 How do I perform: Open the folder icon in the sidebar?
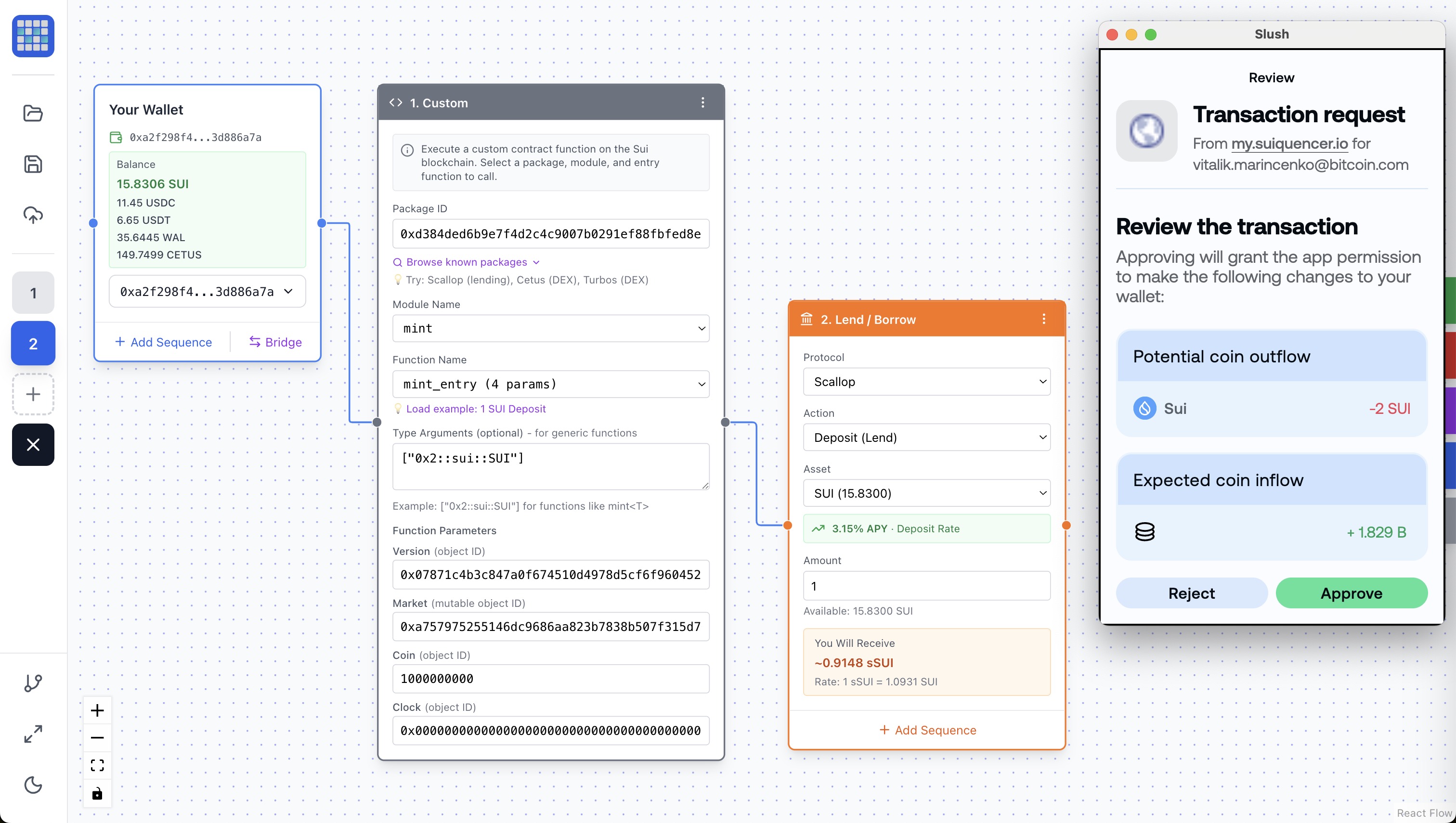tap(33, 113)
